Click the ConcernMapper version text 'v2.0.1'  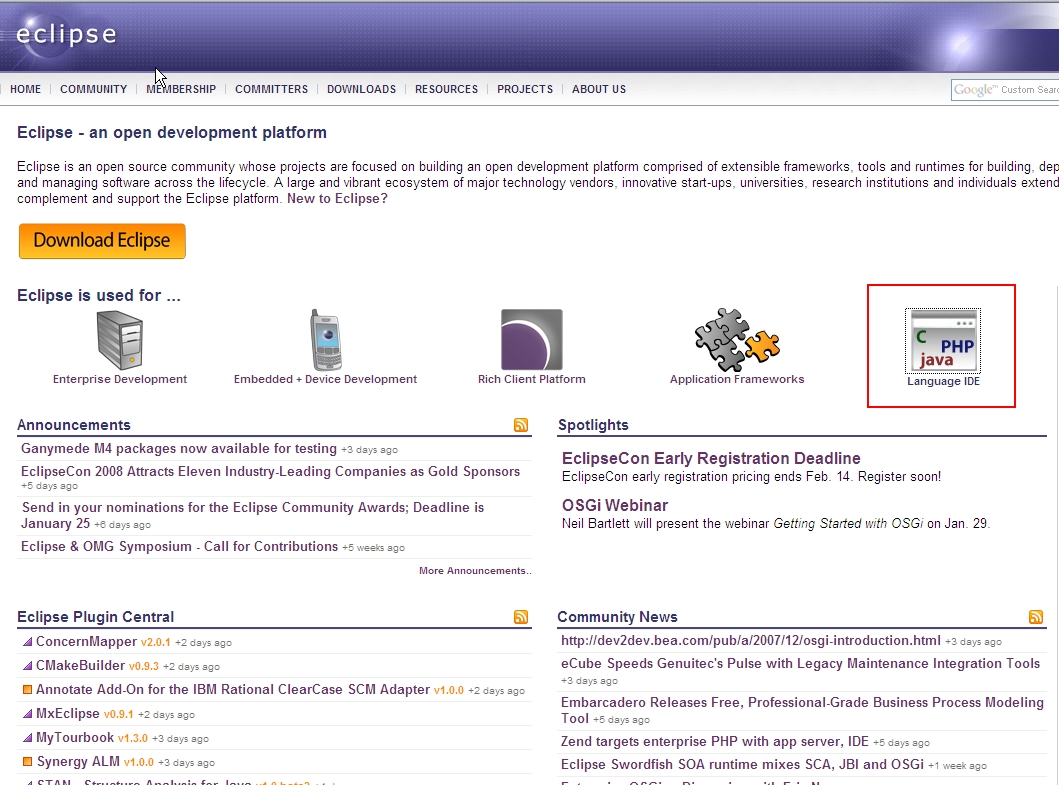[155, 642]
